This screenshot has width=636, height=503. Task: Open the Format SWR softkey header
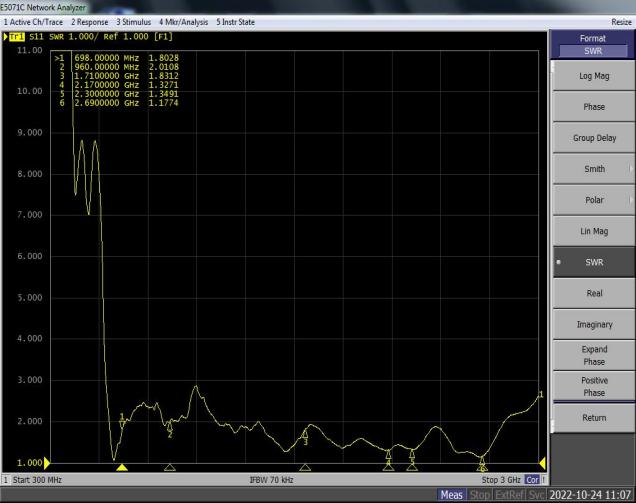tap(593, 44)
